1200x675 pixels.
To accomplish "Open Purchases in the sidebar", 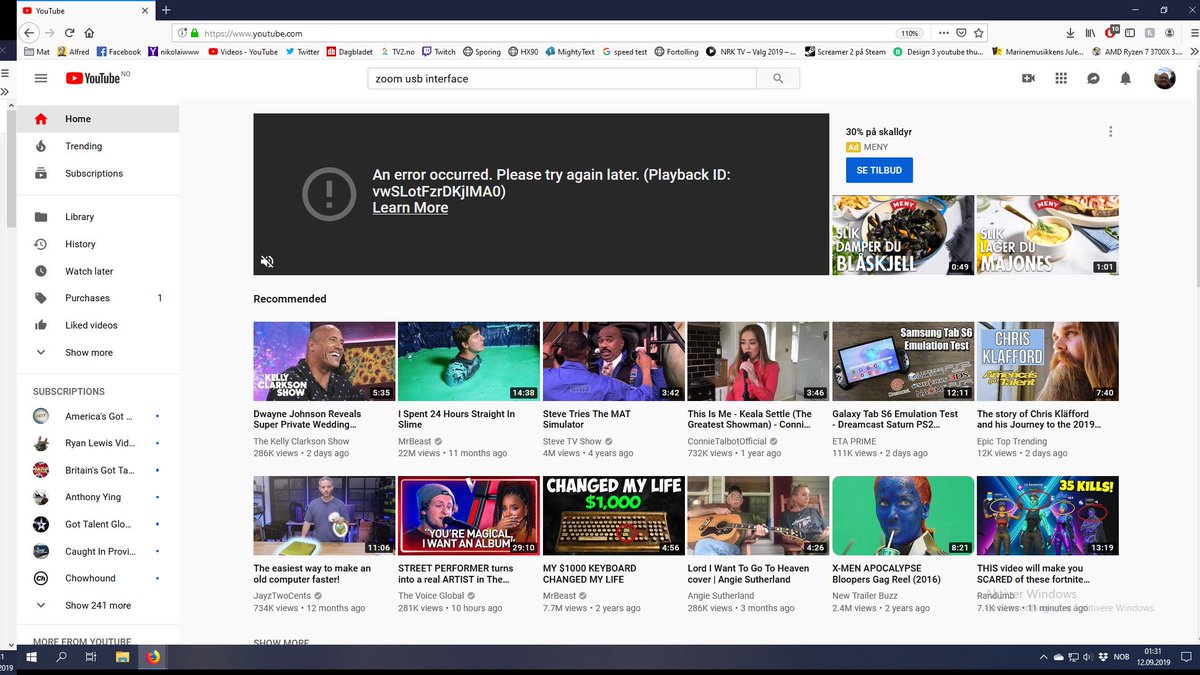I will click(x=98, y=298).
